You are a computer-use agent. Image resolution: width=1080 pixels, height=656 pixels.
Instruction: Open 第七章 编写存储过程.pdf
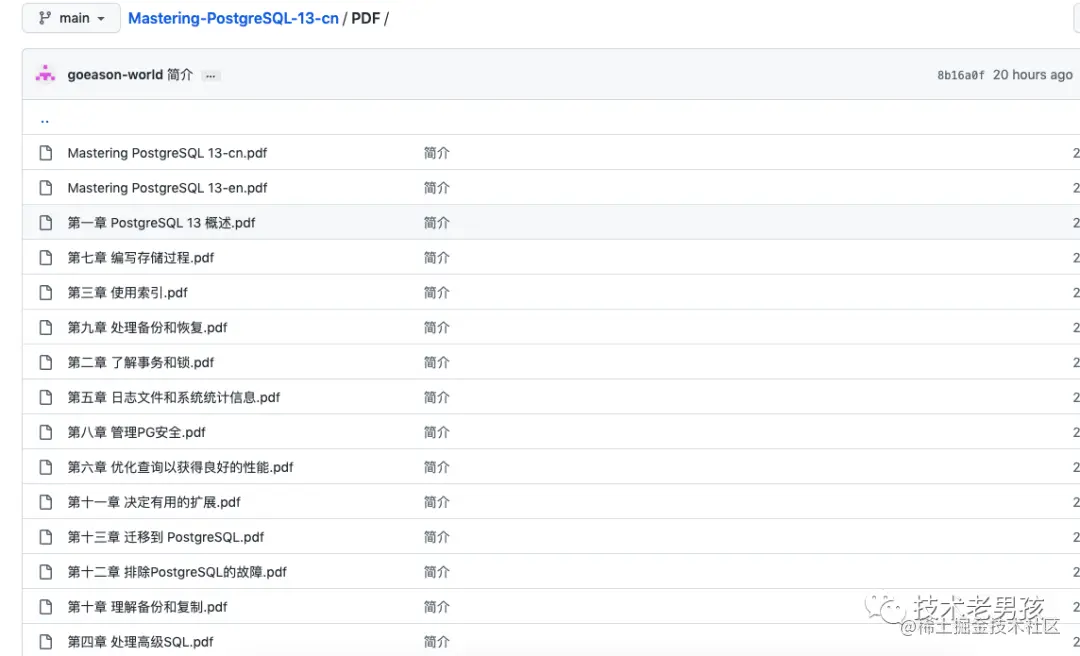141,258
